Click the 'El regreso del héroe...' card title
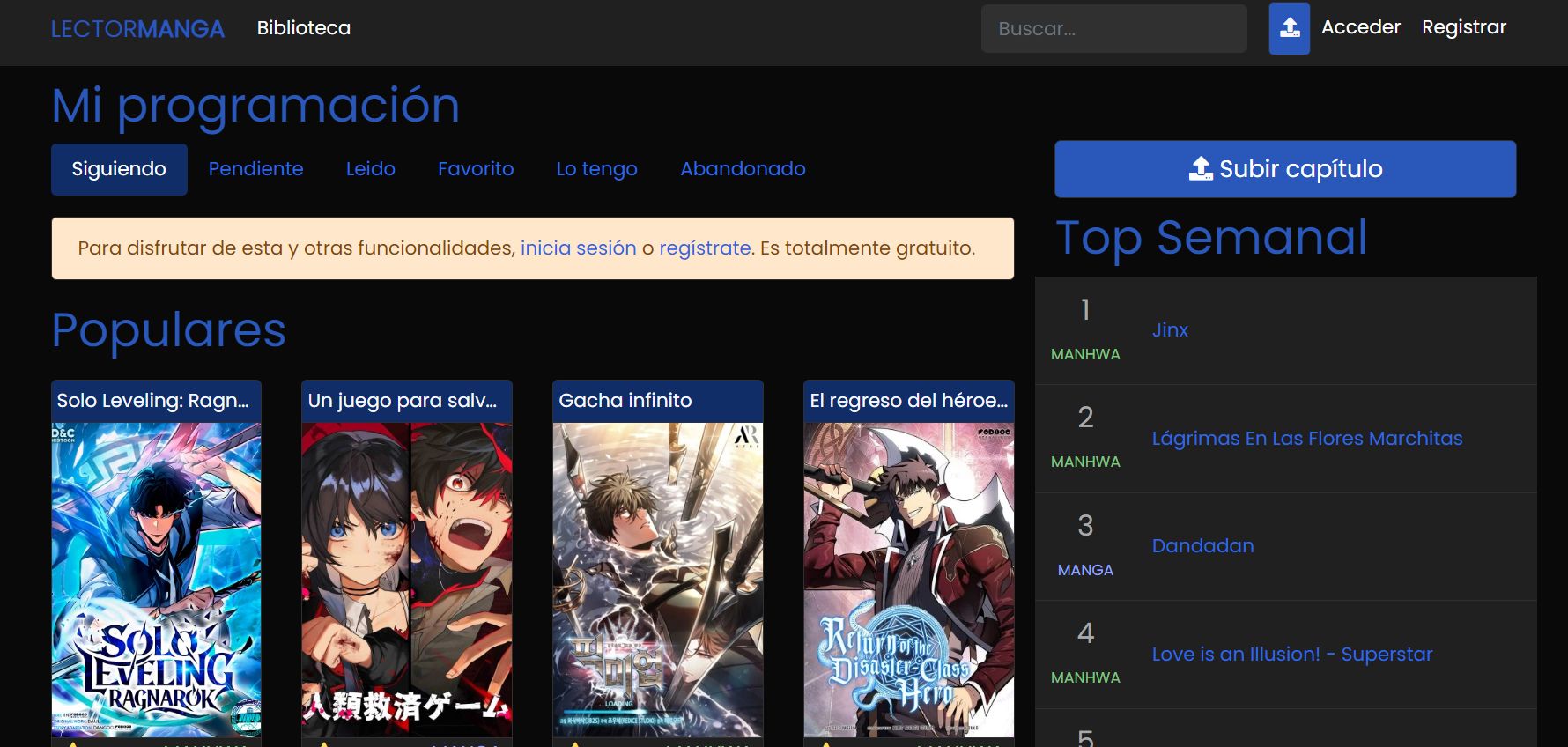Viewport: 1568px width, 747px height. 908,401
